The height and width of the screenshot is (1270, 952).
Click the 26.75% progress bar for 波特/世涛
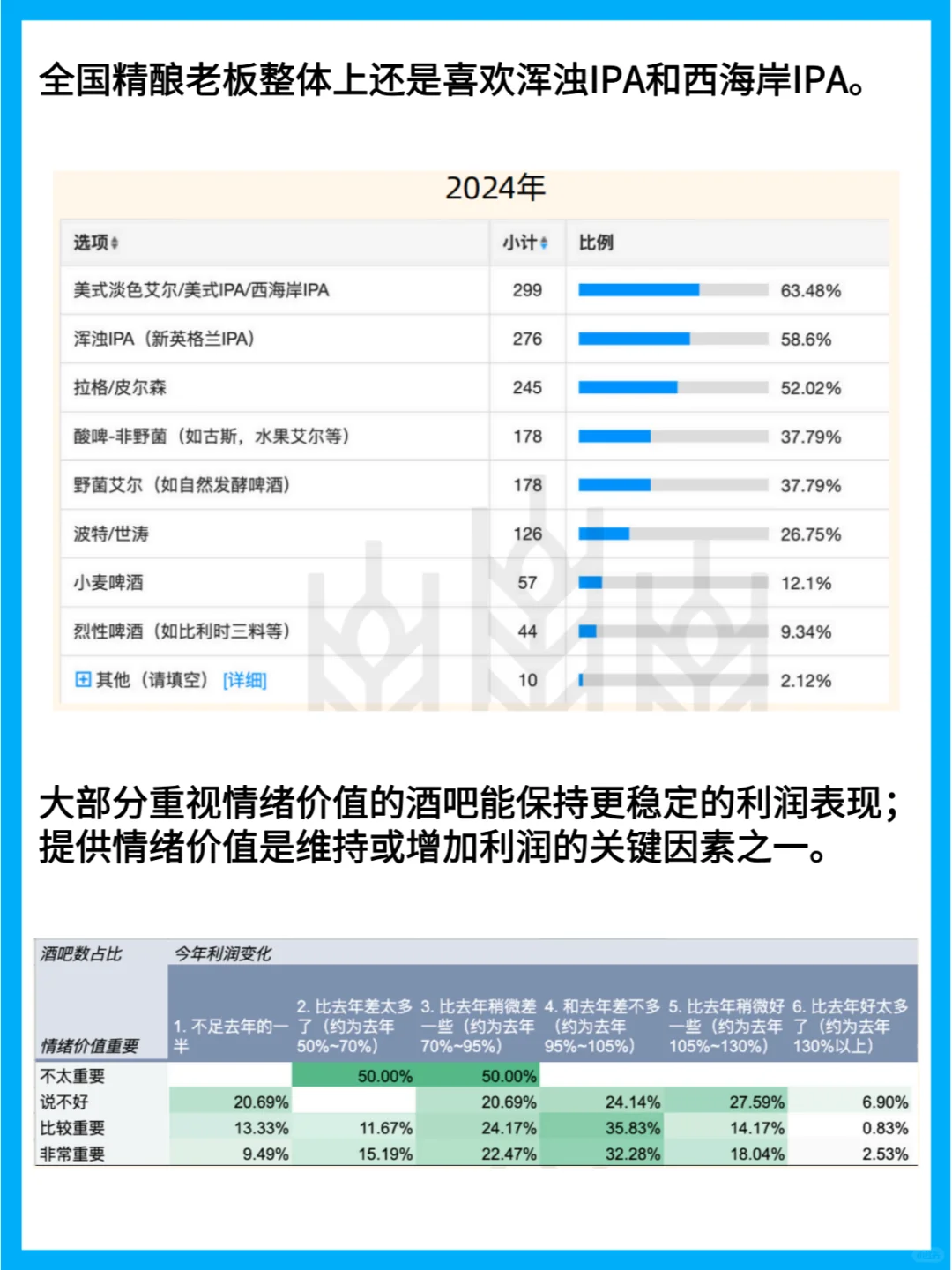(x=673, y=534)
